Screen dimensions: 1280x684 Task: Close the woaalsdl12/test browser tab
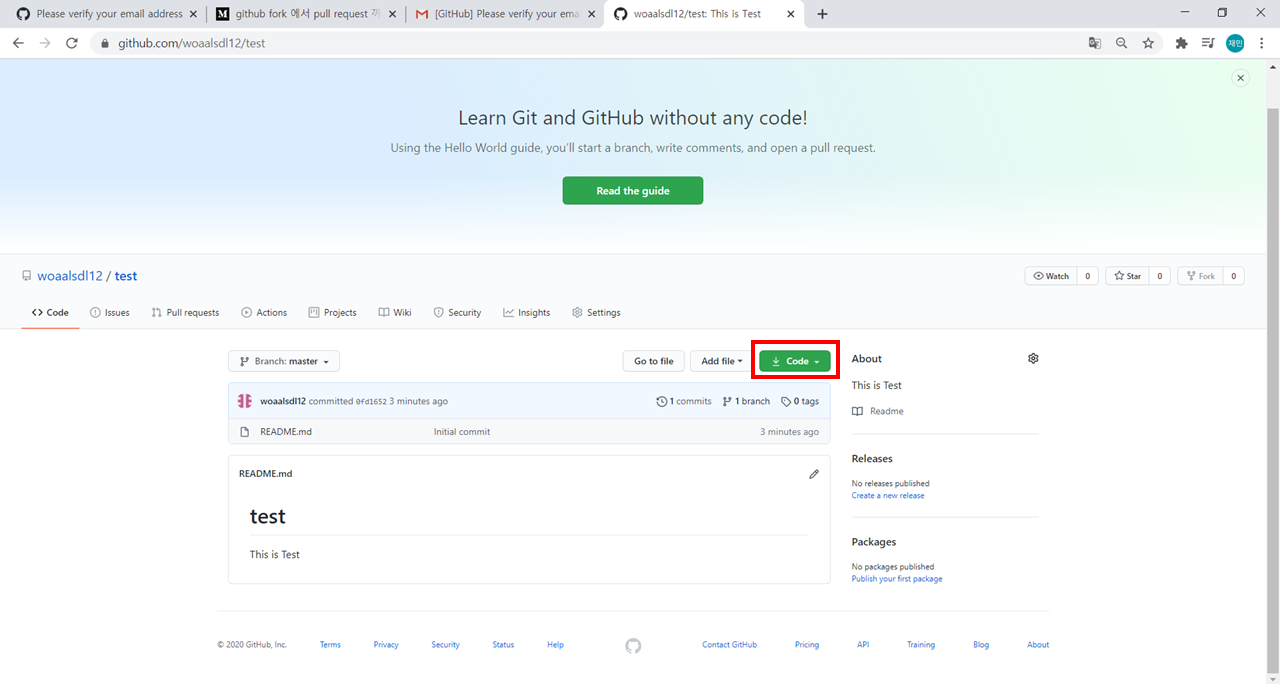790,14
